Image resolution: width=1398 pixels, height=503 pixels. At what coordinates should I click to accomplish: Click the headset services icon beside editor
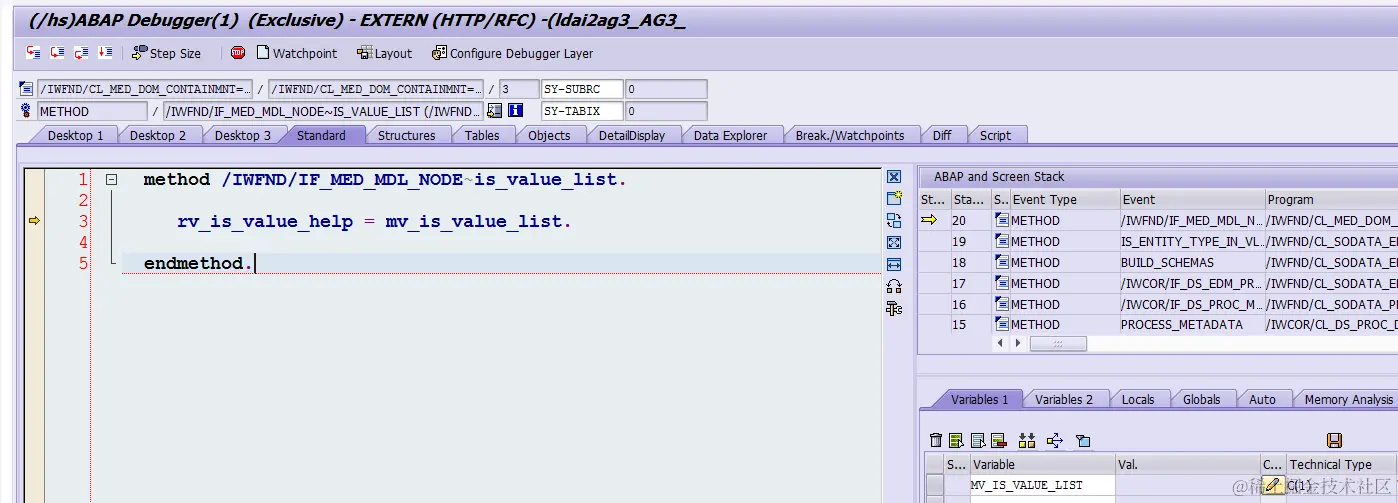[x=894, y=286]
